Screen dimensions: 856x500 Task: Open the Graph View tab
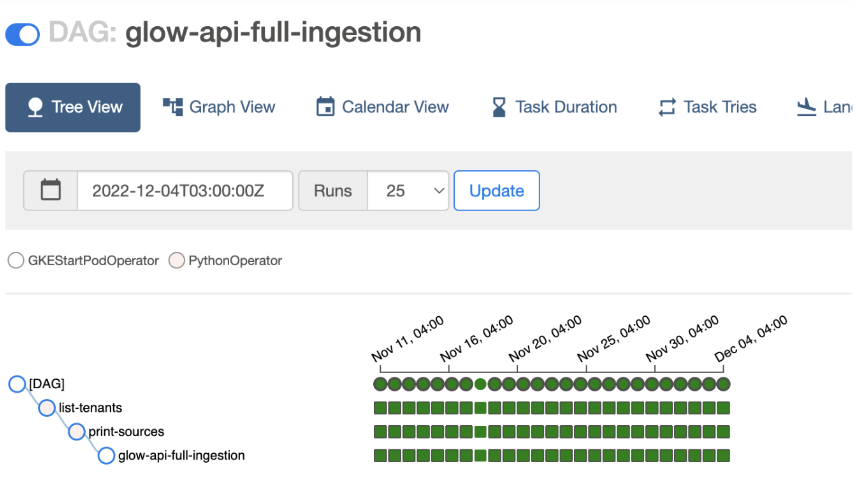coord(219,107)
